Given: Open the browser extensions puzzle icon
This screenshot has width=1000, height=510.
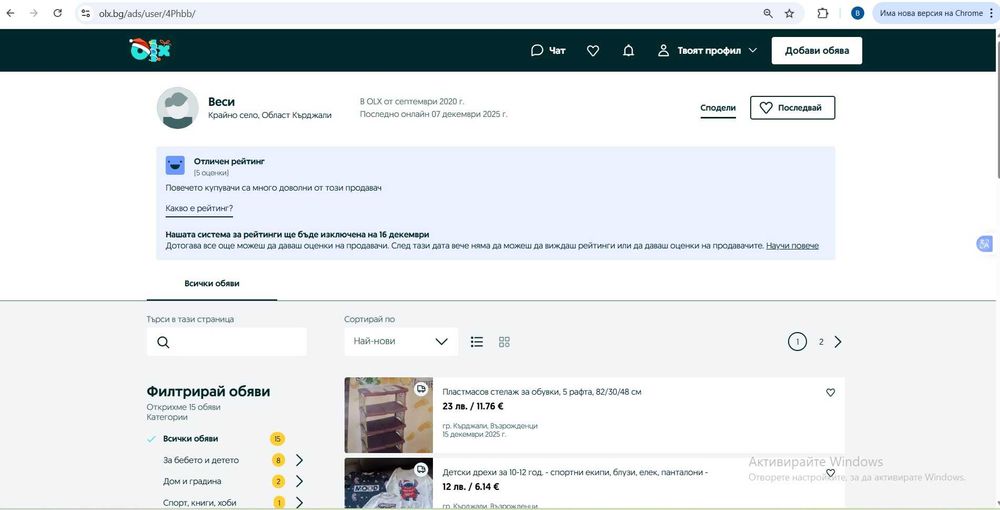Looking at the screenshot, I should pos(823,13).
